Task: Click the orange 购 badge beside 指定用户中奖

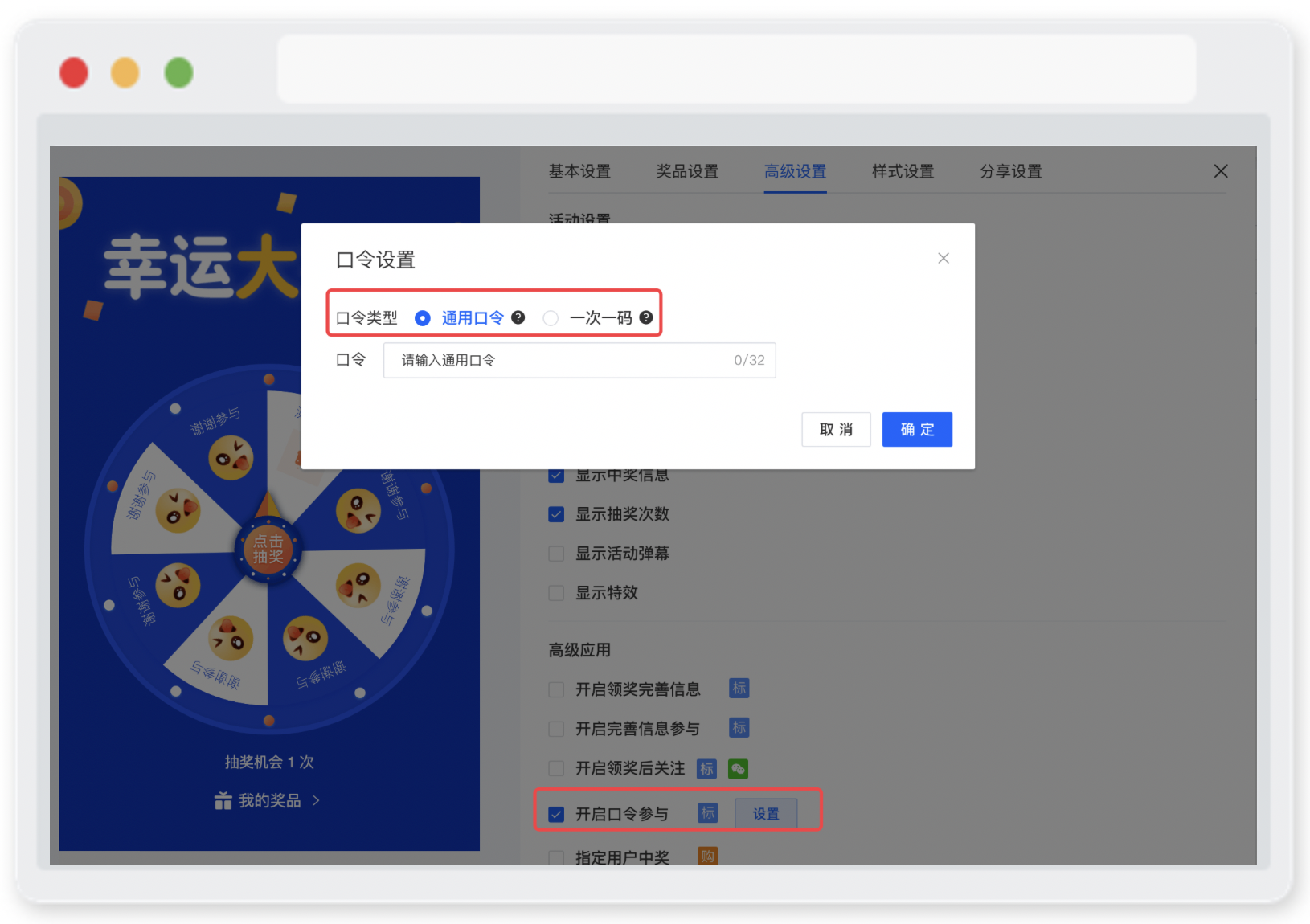Action: click(x=707, y=857)
